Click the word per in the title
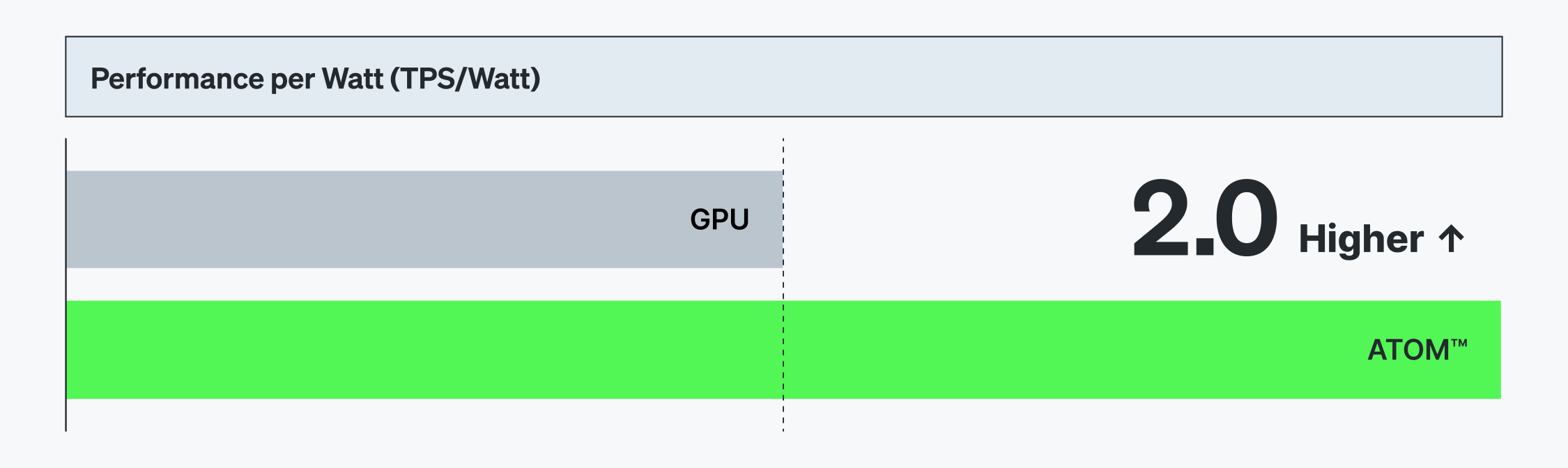This screenshot has height=468, width=1568. [293, 80]
